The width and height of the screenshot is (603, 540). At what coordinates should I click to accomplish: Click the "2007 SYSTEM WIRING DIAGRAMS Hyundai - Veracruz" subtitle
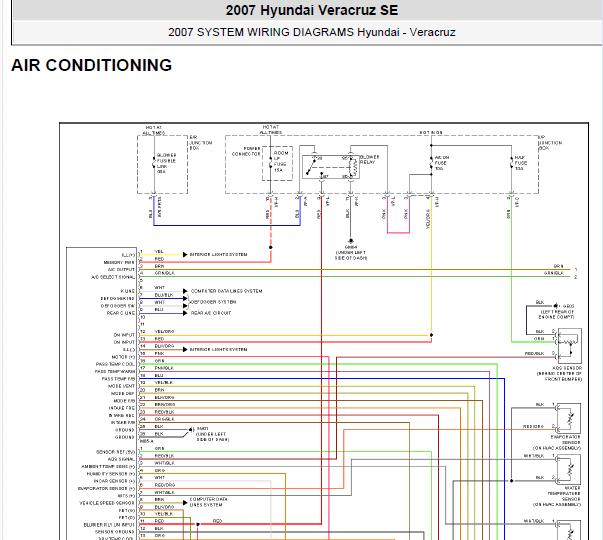click(x=311, y=32)
